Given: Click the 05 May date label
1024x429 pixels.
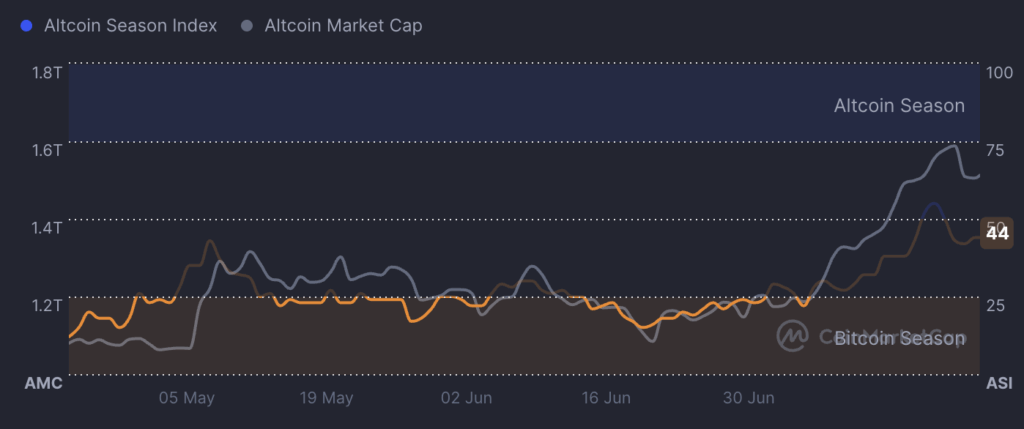Looking at the screenshot, I should coord(187,398).
